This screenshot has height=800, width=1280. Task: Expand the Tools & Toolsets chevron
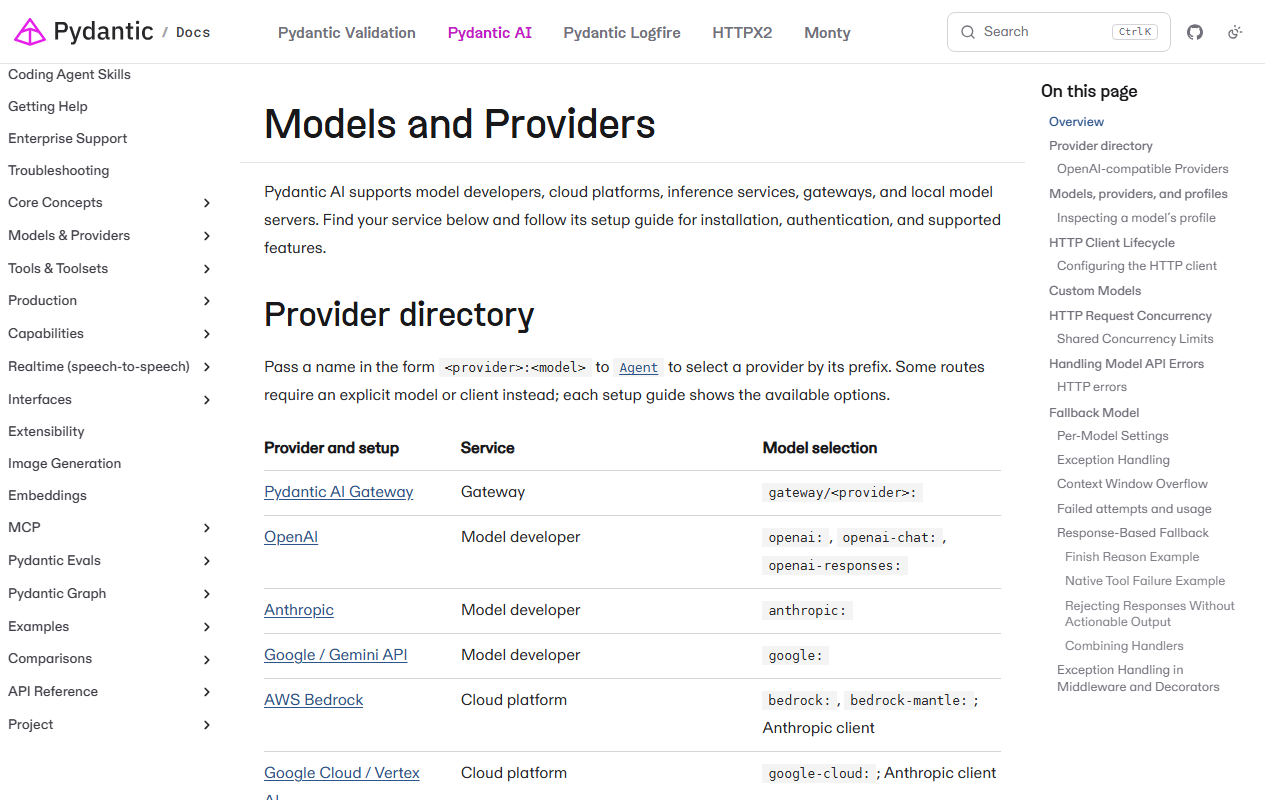coord(207,269)
